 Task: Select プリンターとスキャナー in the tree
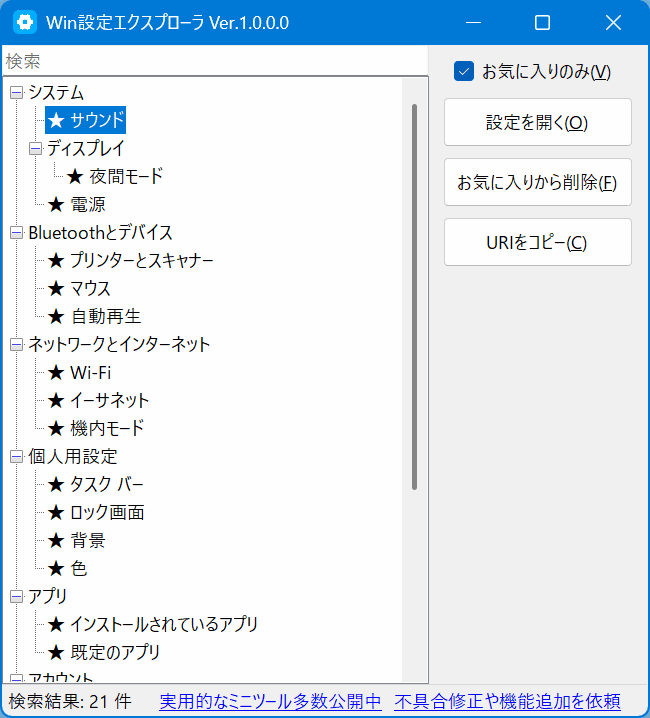(130, 261)
